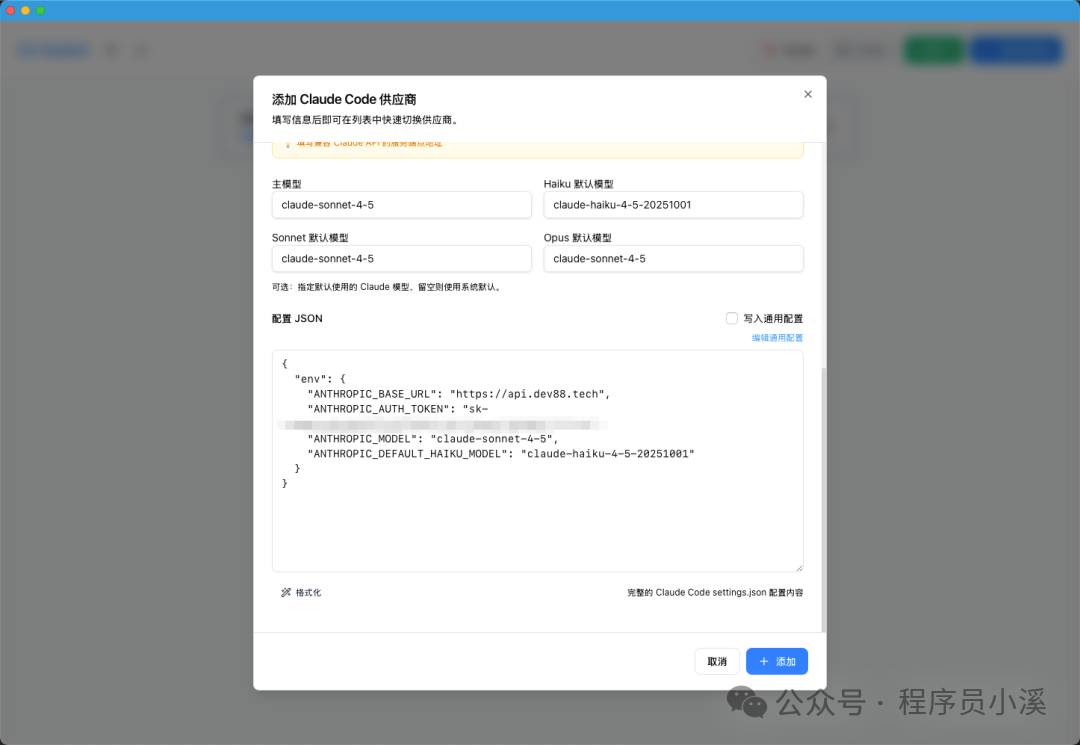1080x745 pixels.
Task: Dismiss the dialog using the × icon
Action: click(808, 94)
